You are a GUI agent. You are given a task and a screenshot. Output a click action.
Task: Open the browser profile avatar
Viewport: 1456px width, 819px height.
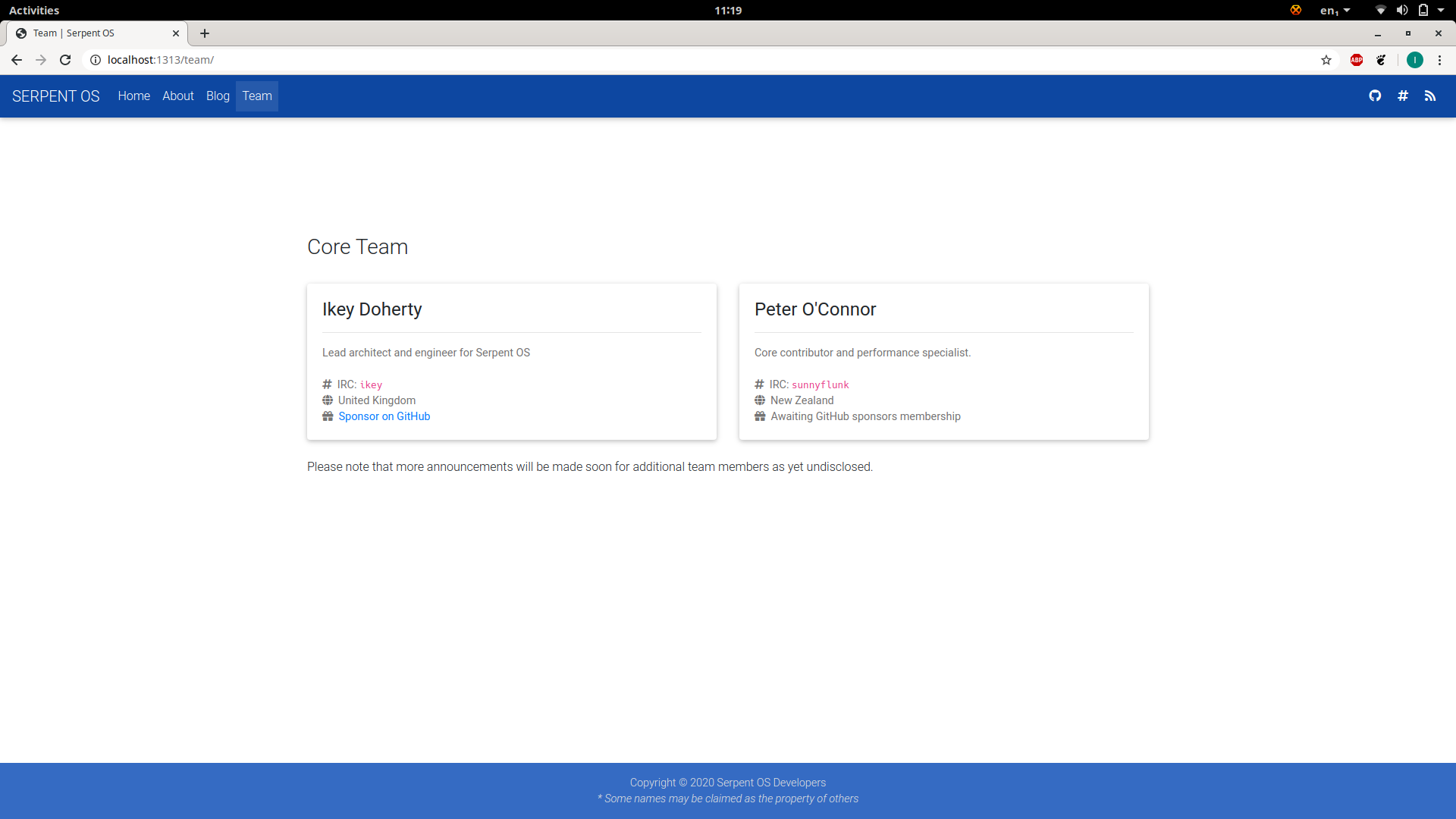click(x=1415, y=60)
